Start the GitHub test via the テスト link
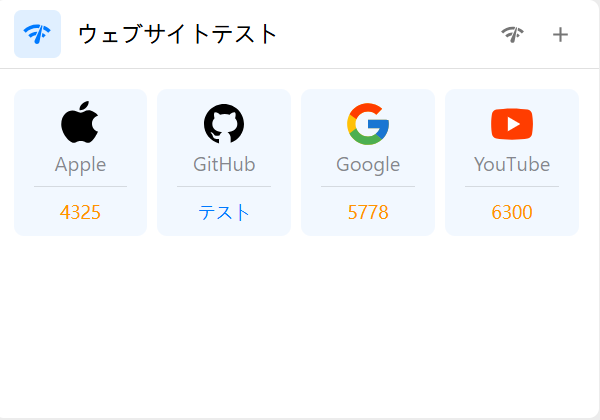The width and height of the screenshot is (600, 420). point(224,212)
